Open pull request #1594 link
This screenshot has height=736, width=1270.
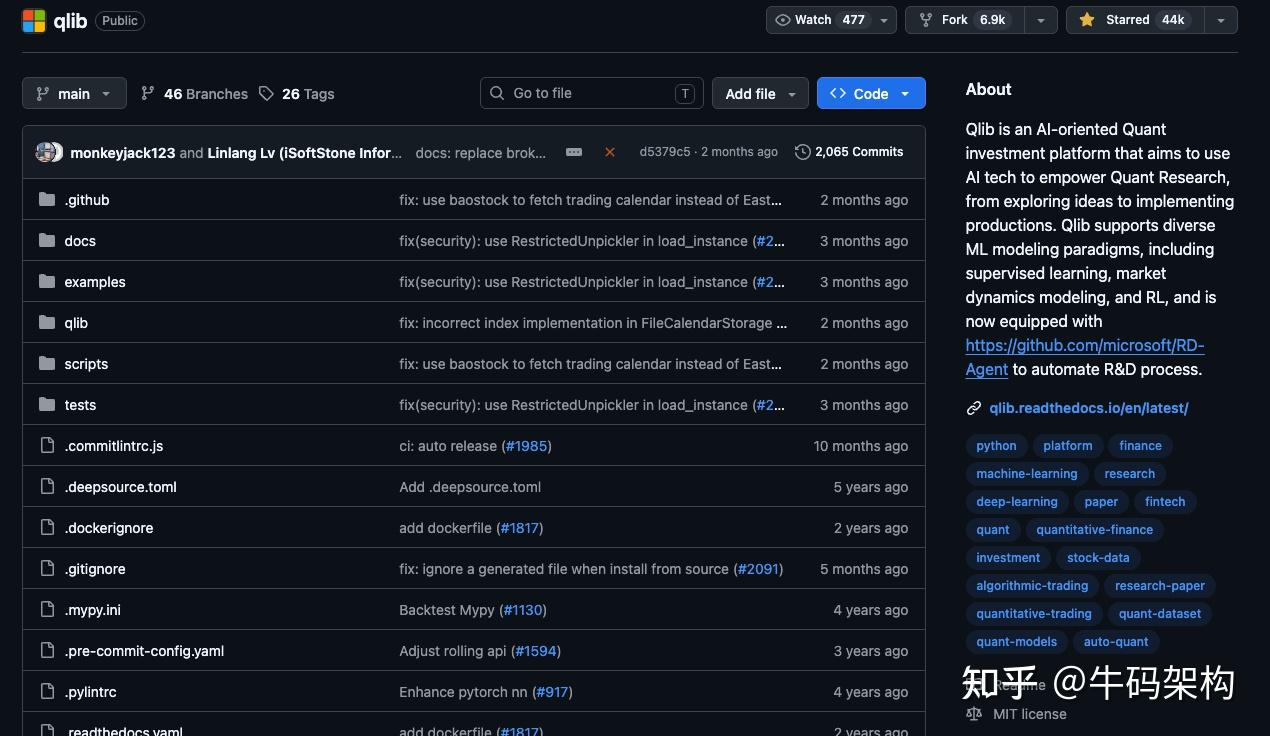click(536, 651)
